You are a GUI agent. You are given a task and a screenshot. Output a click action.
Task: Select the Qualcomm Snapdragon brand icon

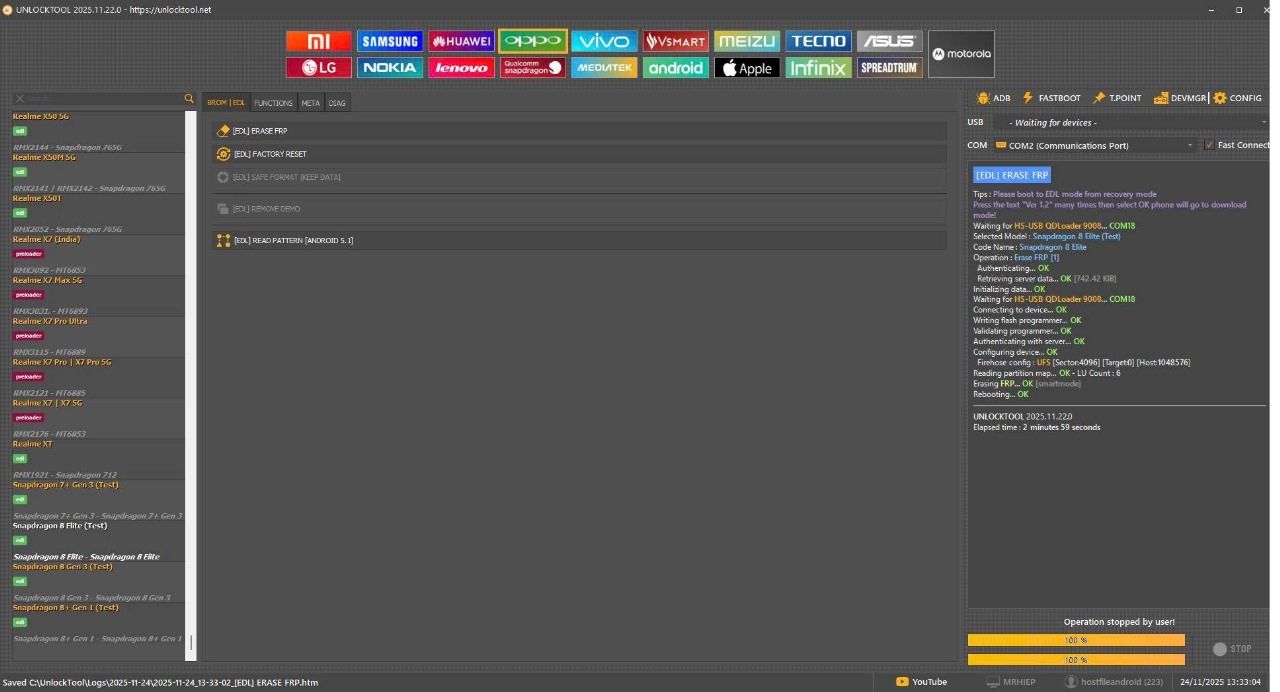[x=532, y=68]
